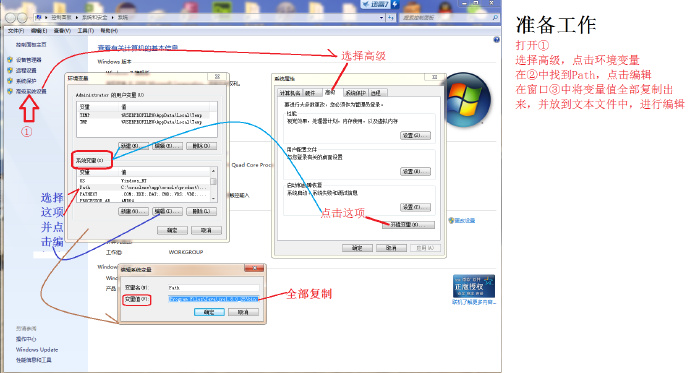This screenshot has width=690, height=373.
Task: Open the 帮助(H) menu
Action: pyautogui.click(x=109, y=31)
